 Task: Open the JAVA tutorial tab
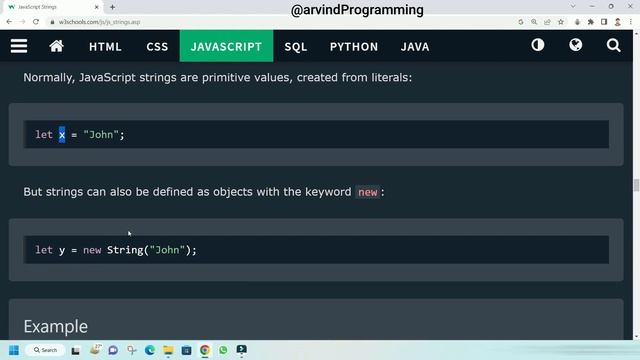click(415, 47)
